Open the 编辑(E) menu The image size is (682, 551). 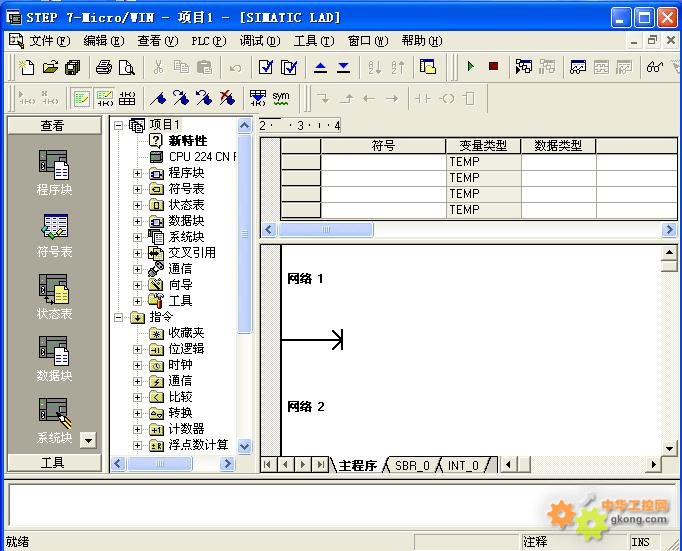(104, 41)
